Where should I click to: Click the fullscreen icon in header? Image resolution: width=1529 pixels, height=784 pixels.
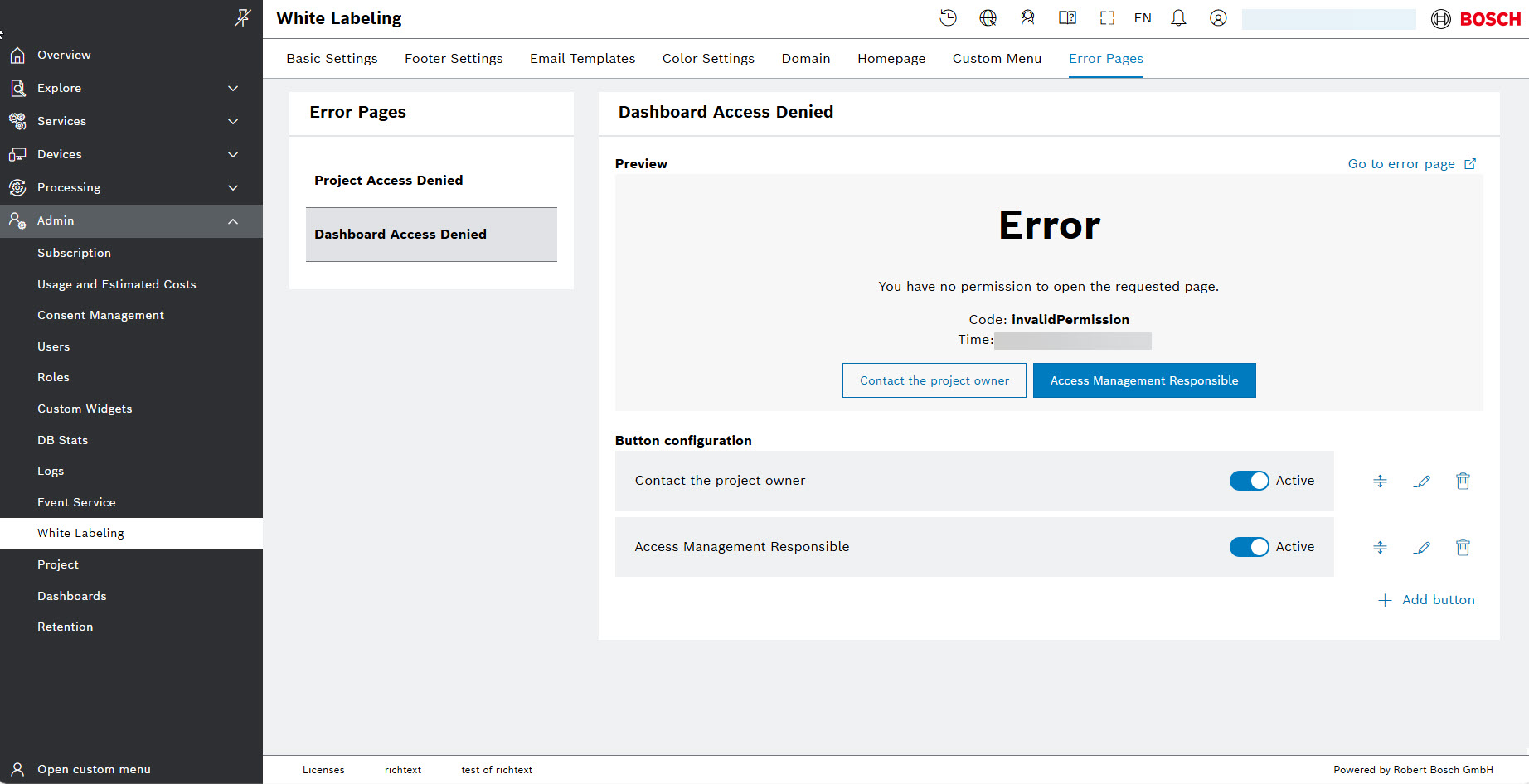(1107, 18)
